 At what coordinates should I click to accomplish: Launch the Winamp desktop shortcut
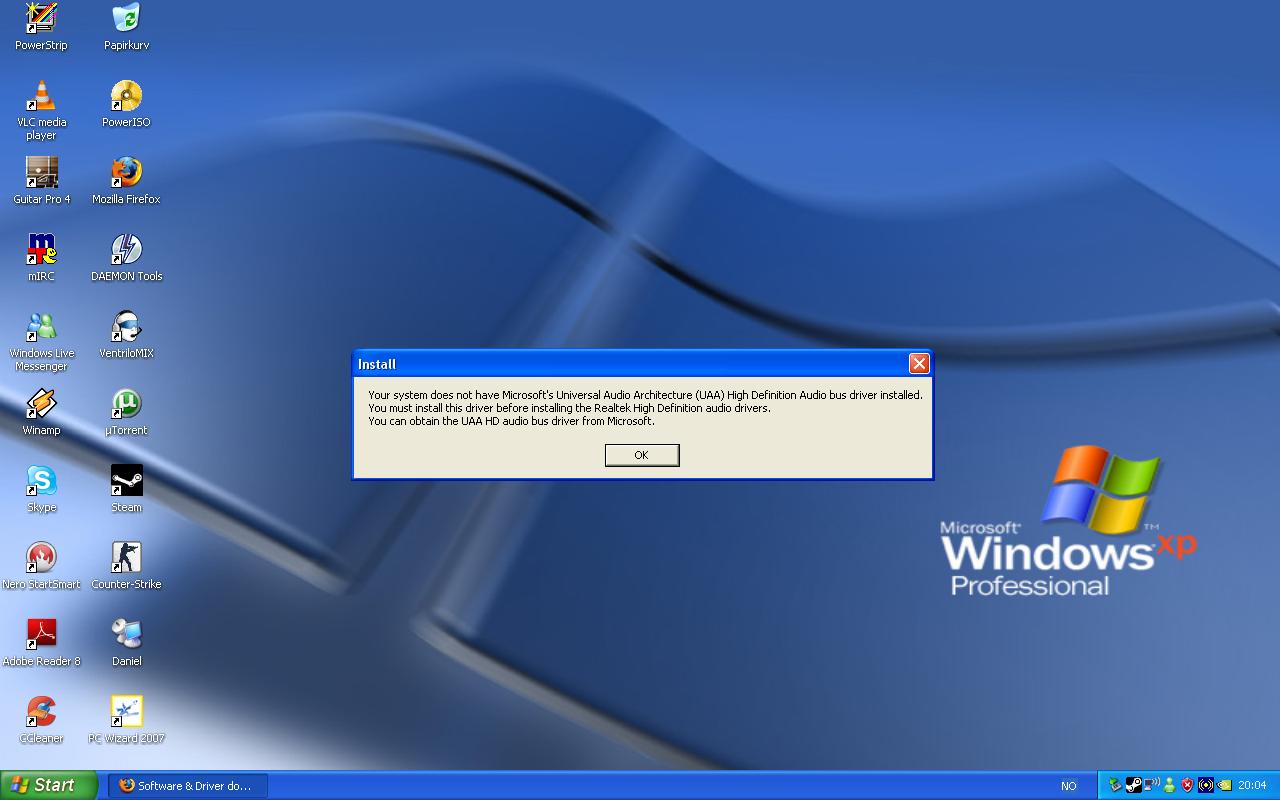click(x=41, y=412)
